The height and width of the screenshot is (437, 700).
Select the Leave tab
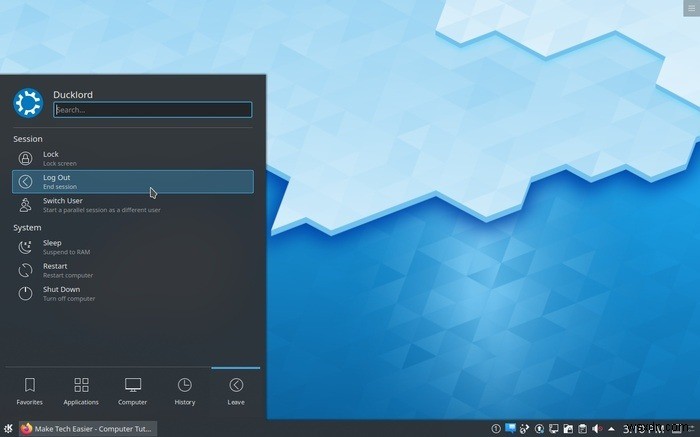pos(236,391)
